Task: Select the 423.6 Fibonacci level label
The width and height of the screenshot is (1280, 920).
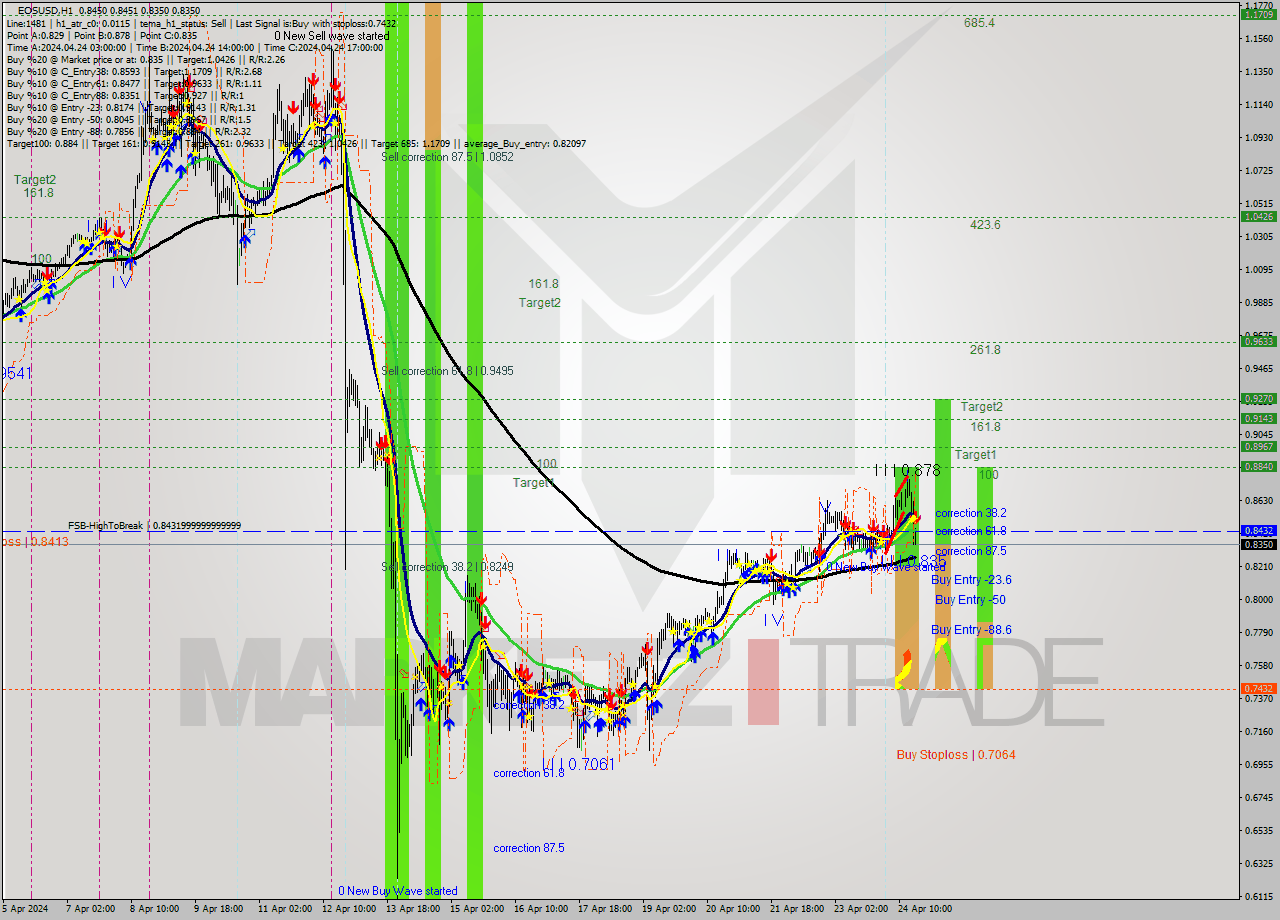Action: 985,225
